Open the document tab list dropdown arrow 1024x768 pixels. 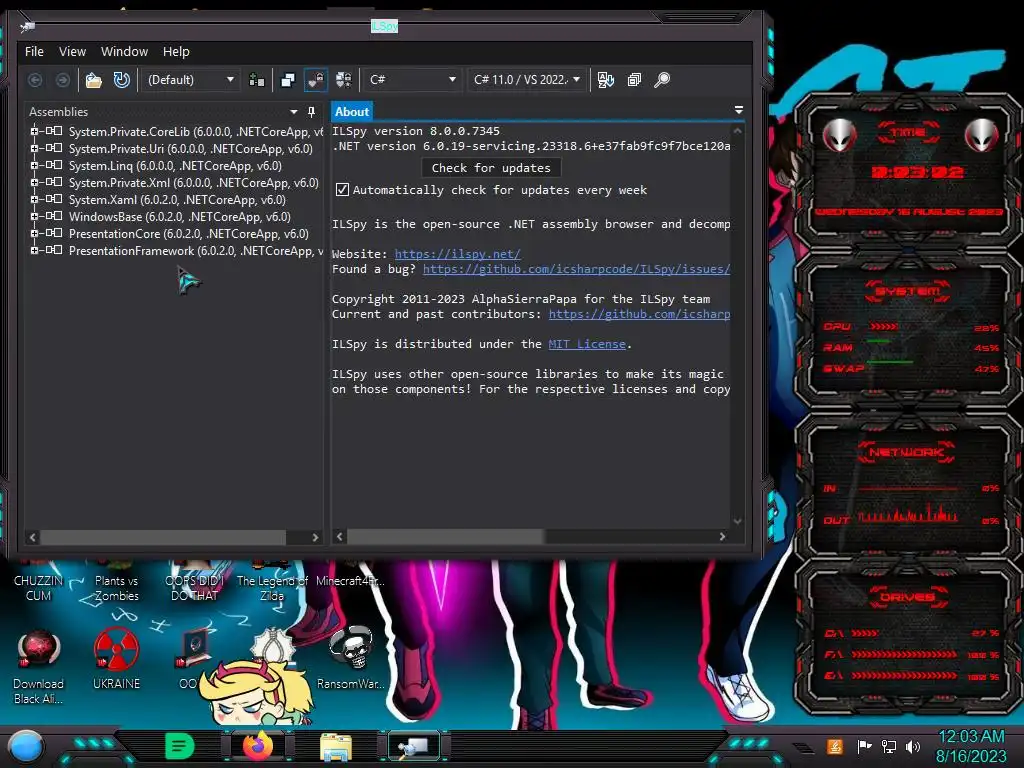(739, 110)
